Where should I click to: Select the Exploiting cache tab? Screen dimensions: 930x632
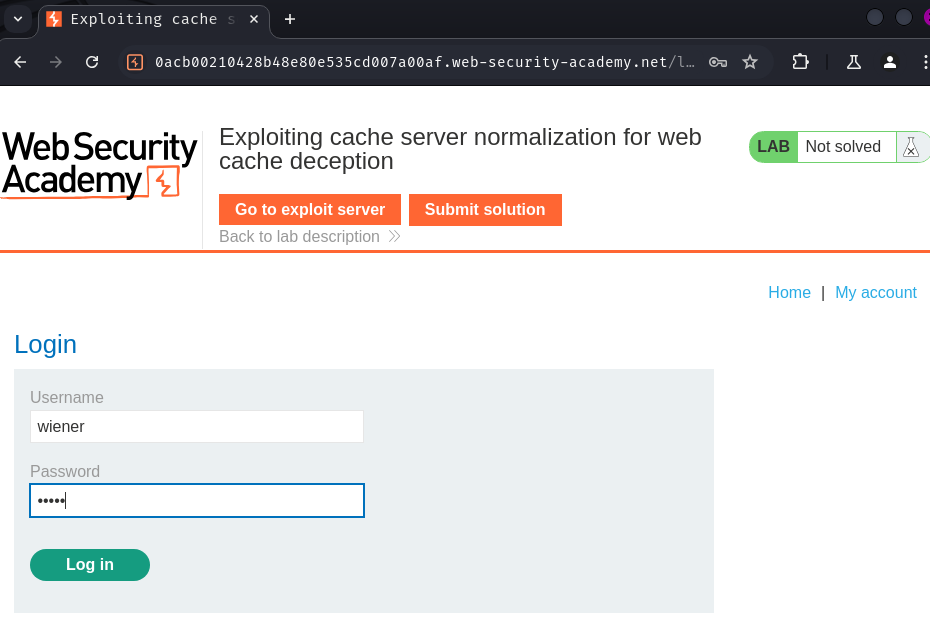(154, 19)
